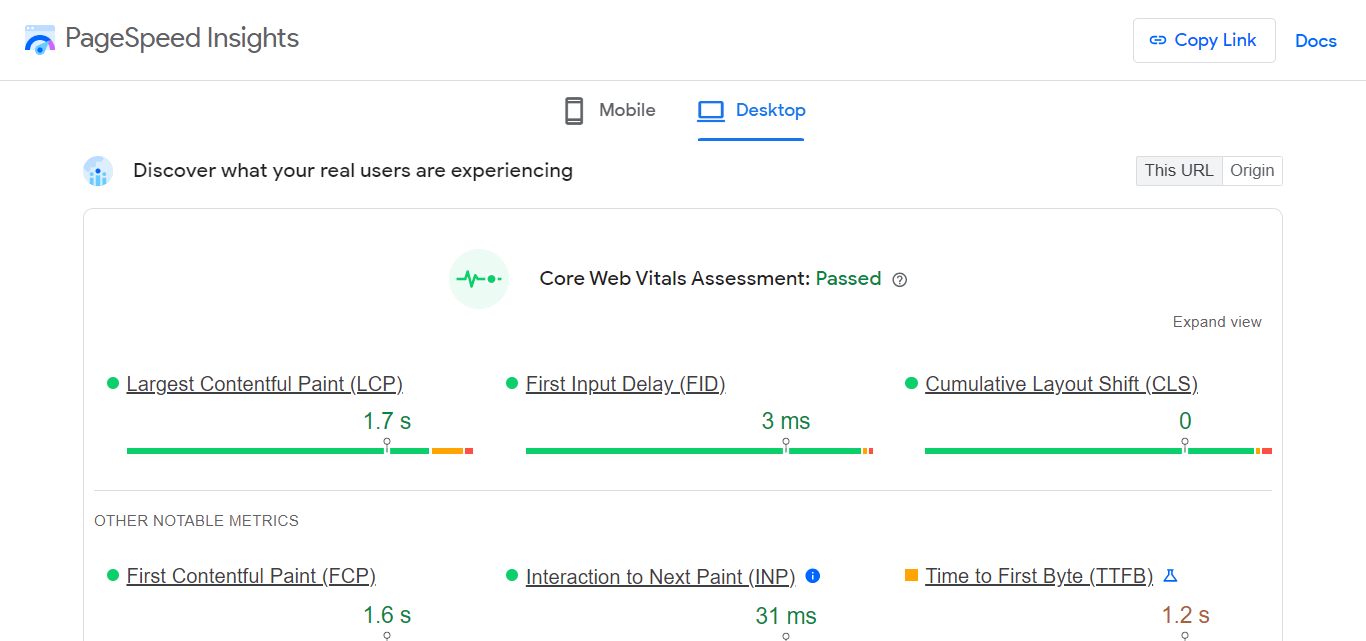Open Largest Contentful Paint (LCP) link
The image size is (1366, 641).
264,384
